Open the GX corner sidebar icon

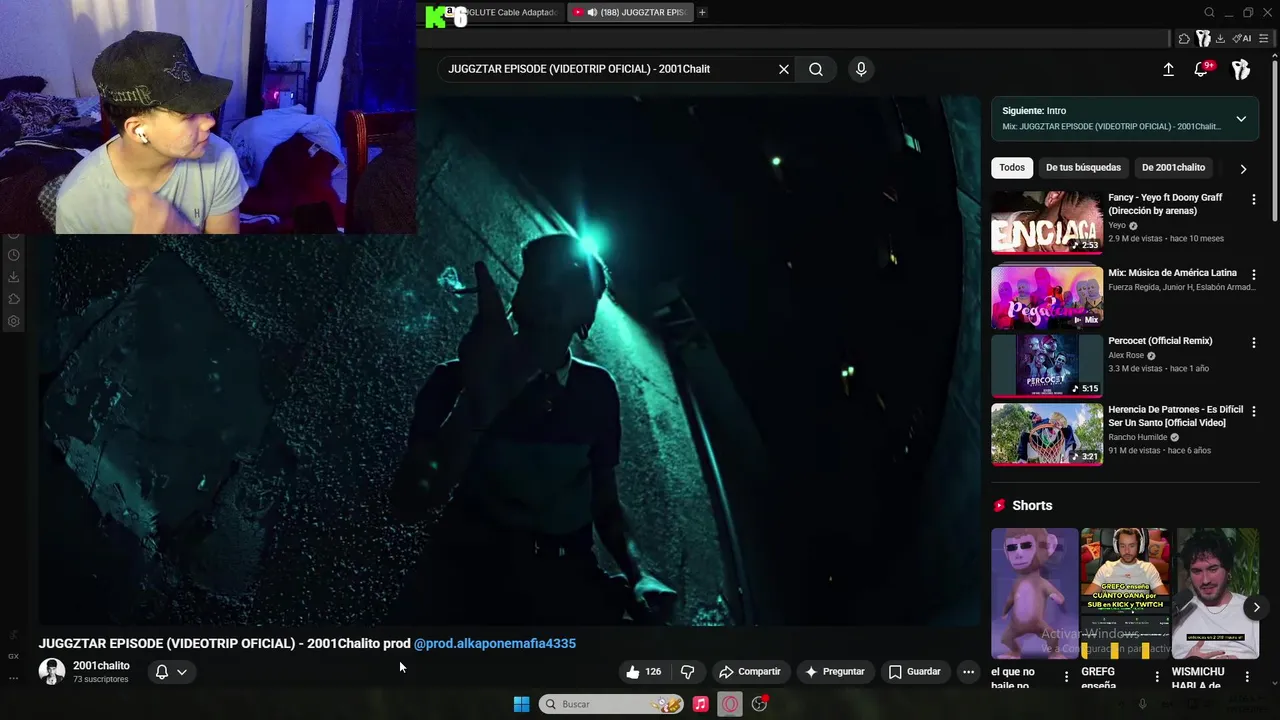tap(13, 656)
